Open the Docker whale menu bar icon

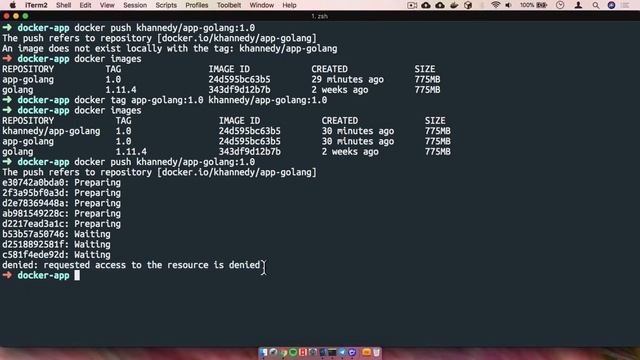click(x=454, y=5)
